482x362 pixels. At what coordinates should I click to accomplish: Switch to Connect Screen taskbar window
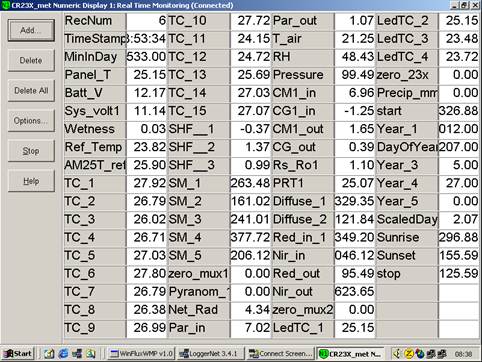[281, 354]
